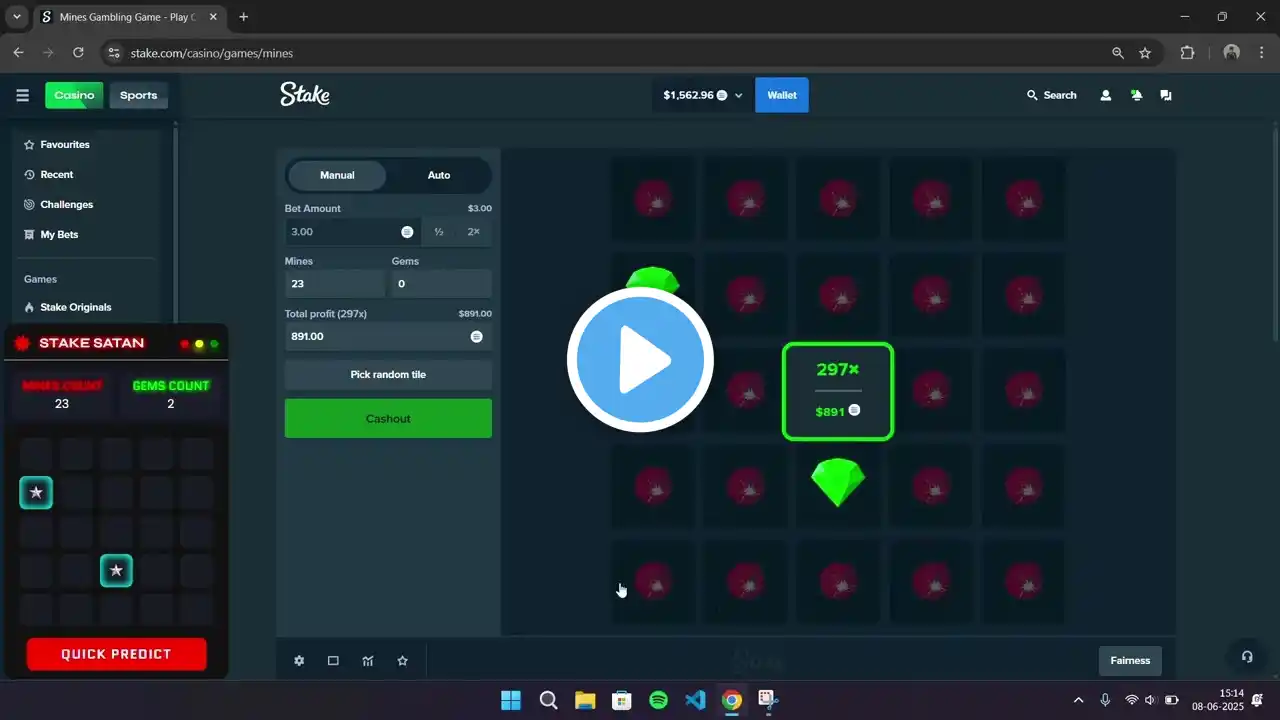1280x720 pixels.
Task: Click the Total profit field
Action: [388, 336]
